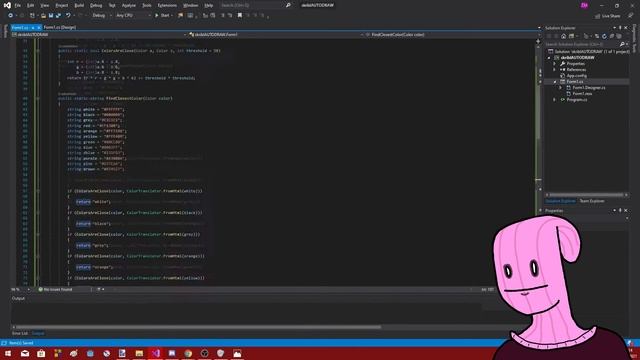Open the View menu
640x360 pixels.
(x=44, y=5)
